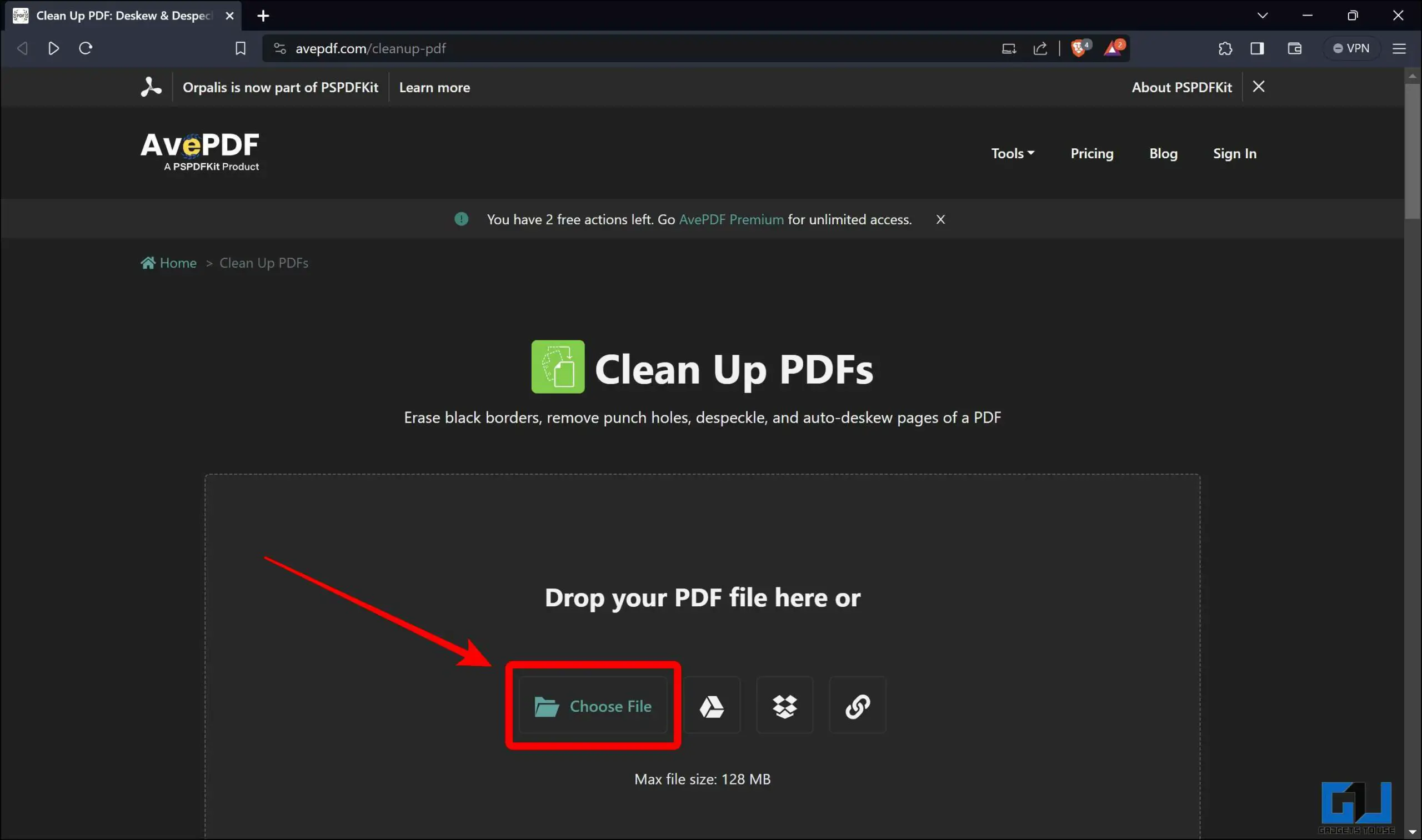Viewport: 1422px width, 840px height.
Task: Upload a PDF from Google Drive
Action: [x=712, y=706]
